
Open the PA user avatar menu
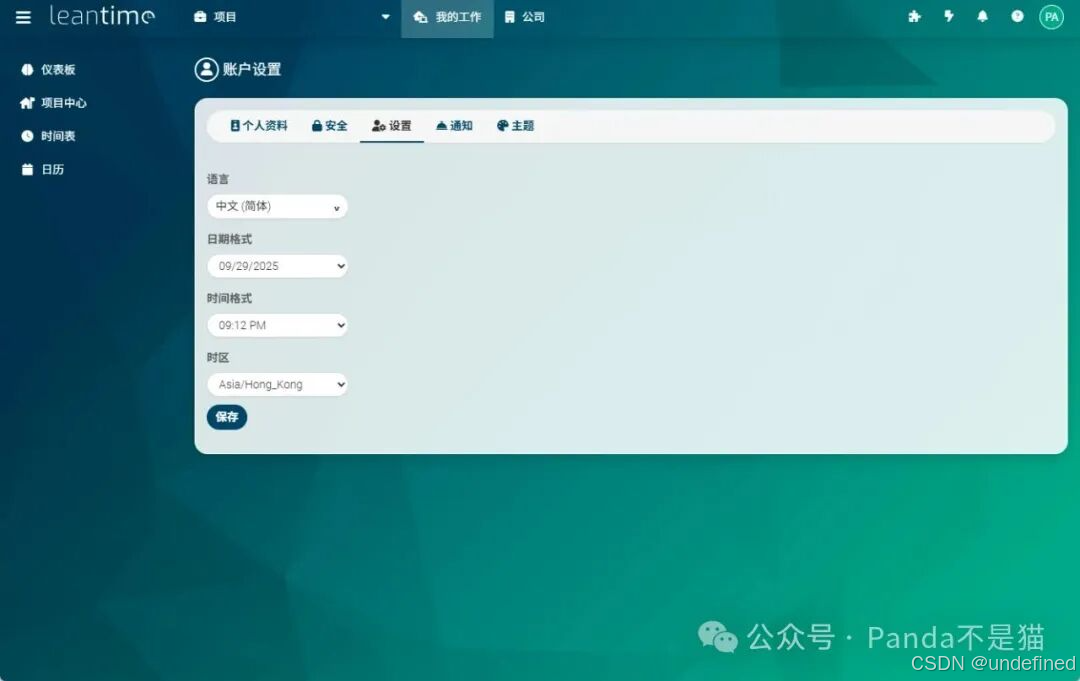pyautogui.click(x=1051, y=17)
